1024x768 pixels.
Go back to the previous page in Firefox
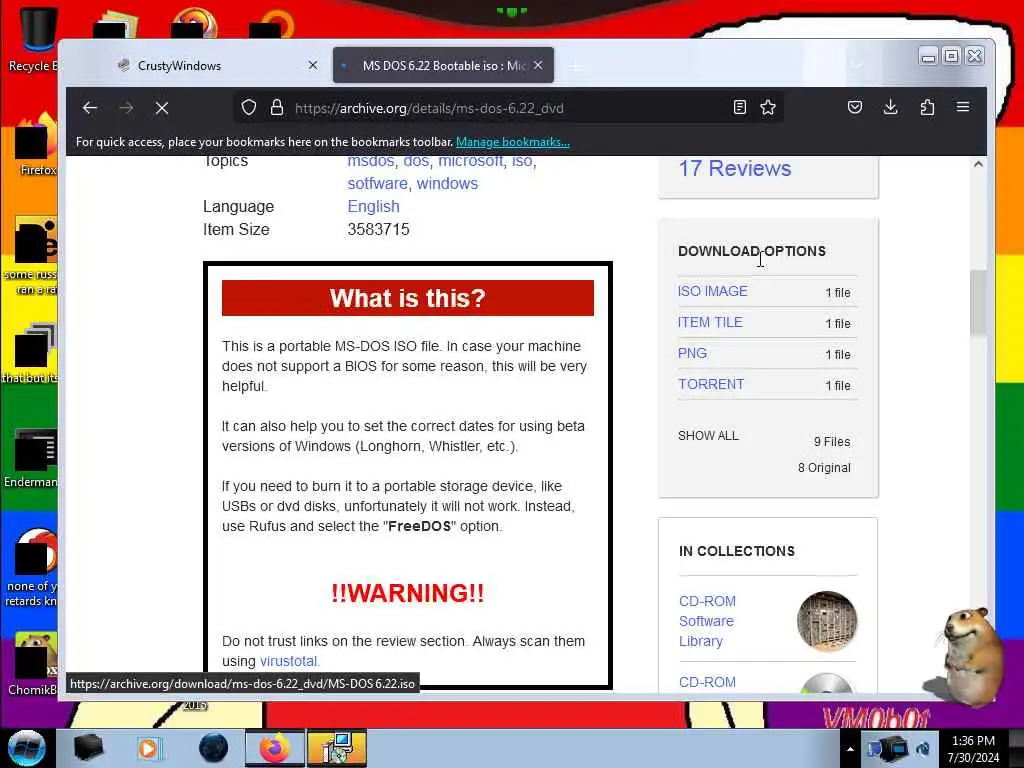90,108
